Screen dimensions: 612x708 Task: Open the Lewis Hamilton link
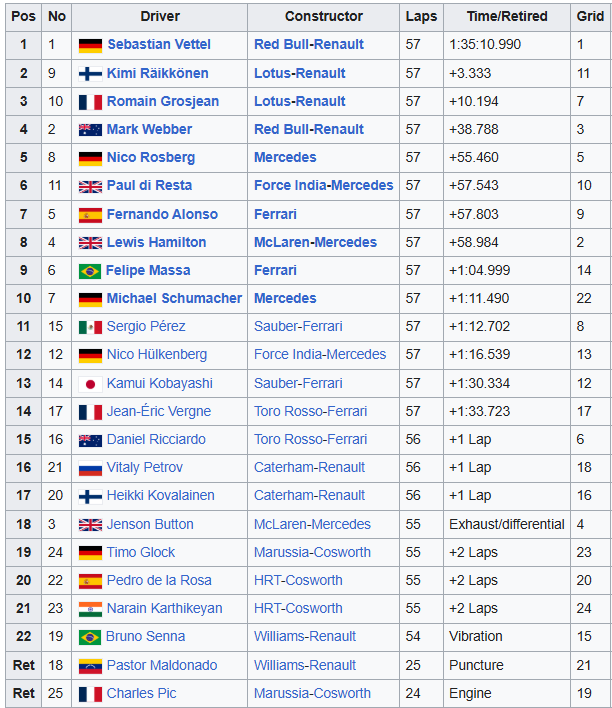[x=156, y=242]
